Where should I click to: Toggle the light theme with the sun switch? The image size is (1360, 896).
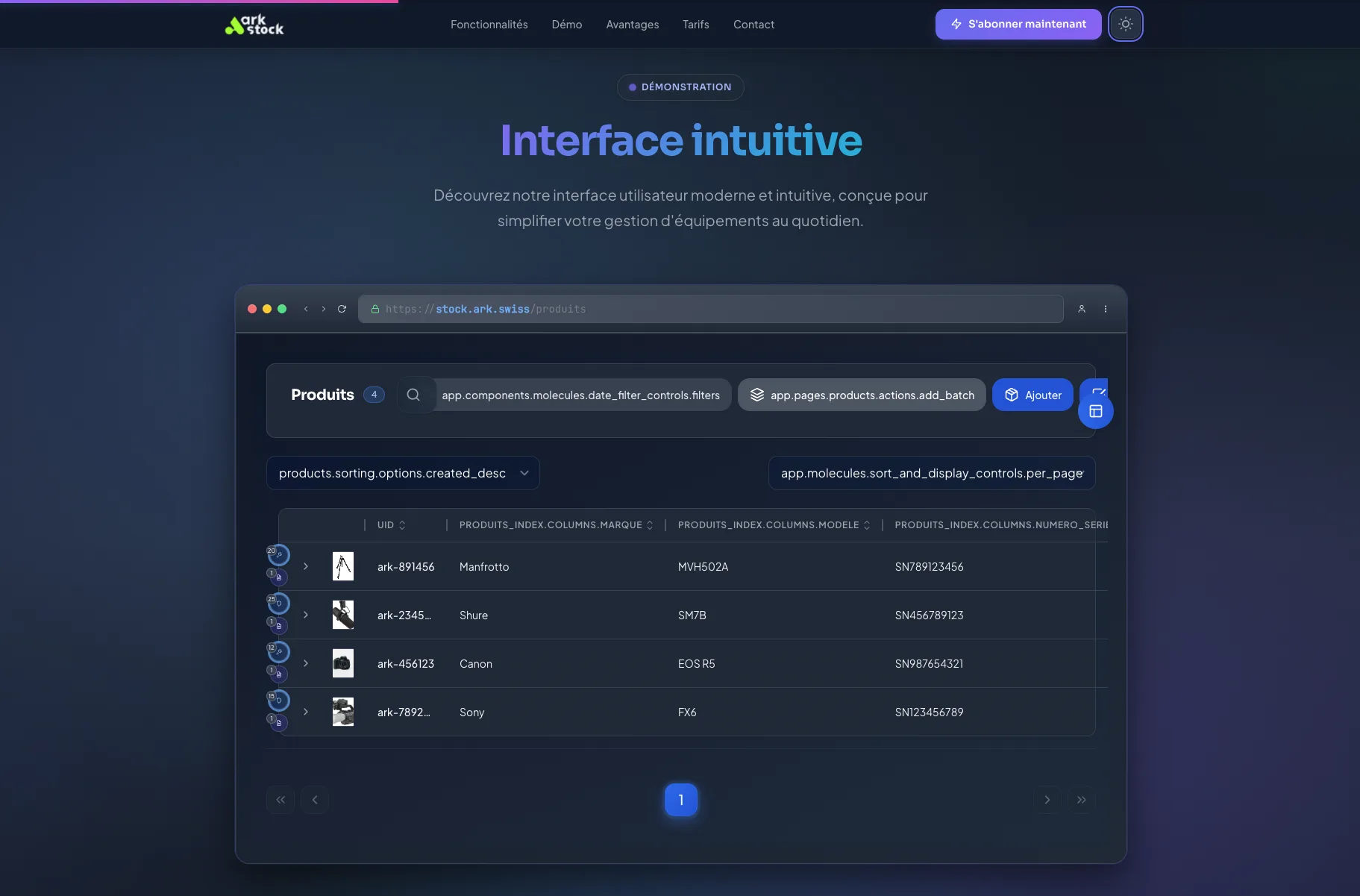tap(1126, 23)
